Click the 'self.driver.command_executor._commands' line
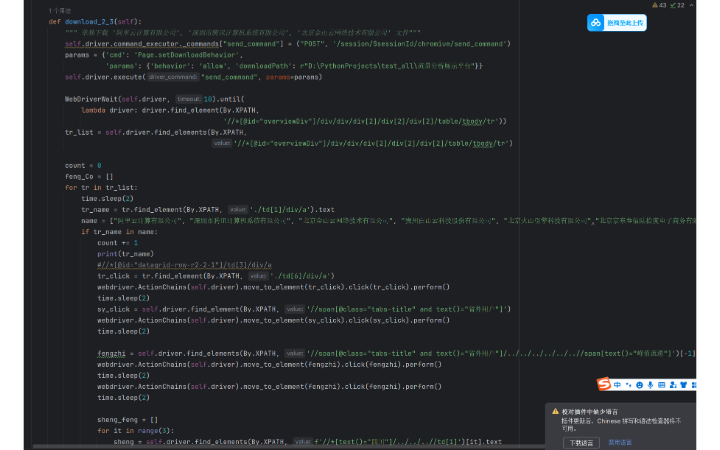Screen dimensions: 720x450 point(287,44)
